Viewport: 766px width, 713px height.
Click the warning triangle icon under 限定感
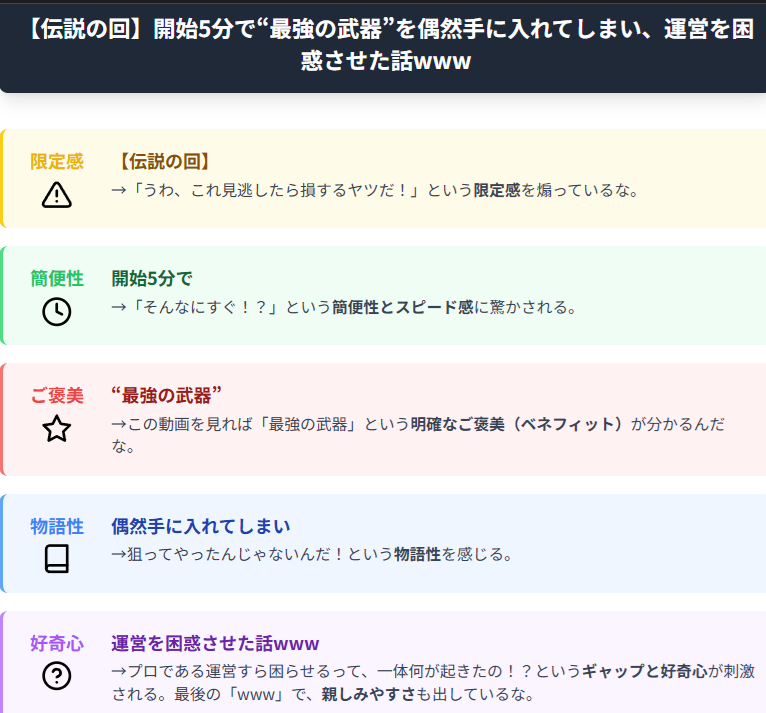[x=57, y=195]
